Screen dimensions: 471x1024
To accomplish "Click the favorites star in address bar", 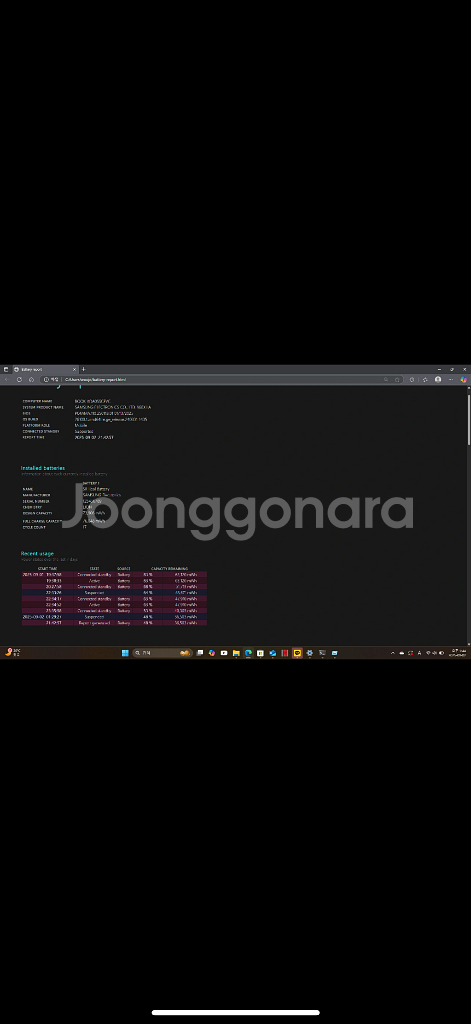I will [397, 379].
